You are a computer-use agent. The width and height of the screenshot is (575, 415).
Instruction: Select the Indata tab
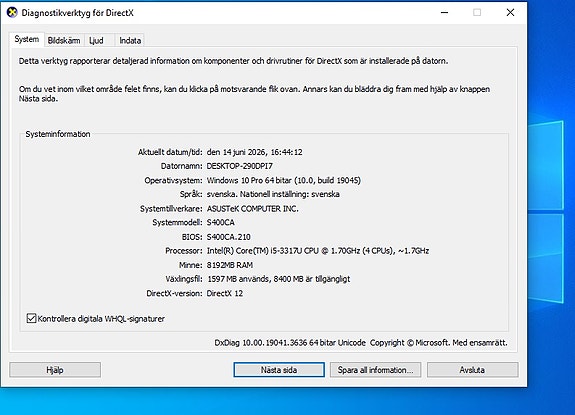(x=130, y=40)
